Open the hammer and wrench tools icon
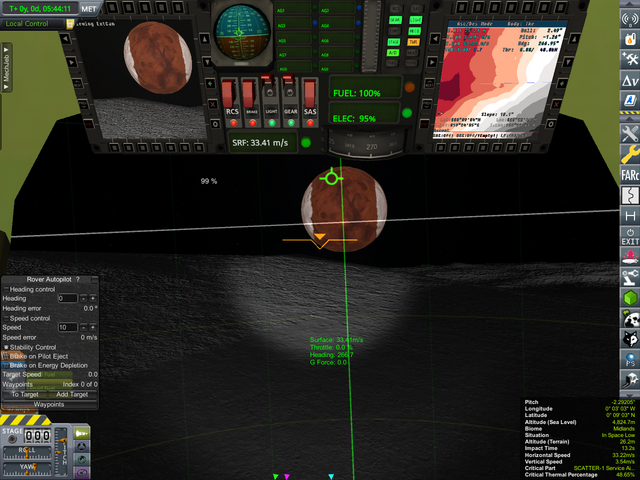The image size is (640, 480). click(x=630, y=59)
